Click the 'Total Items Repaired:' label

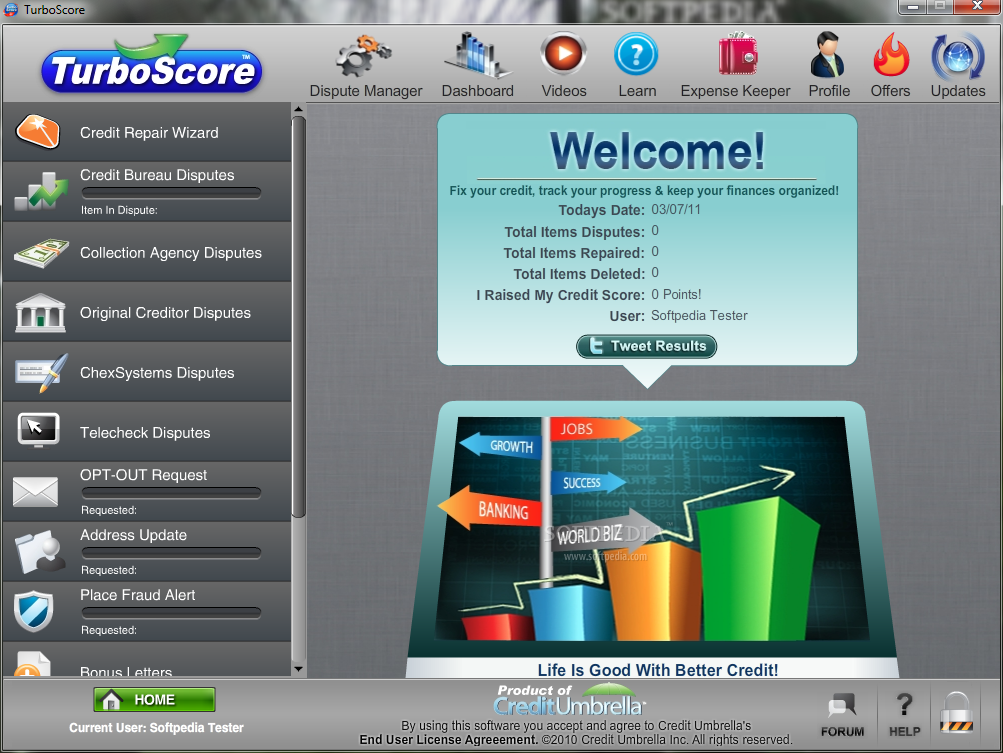coord(574,253)
